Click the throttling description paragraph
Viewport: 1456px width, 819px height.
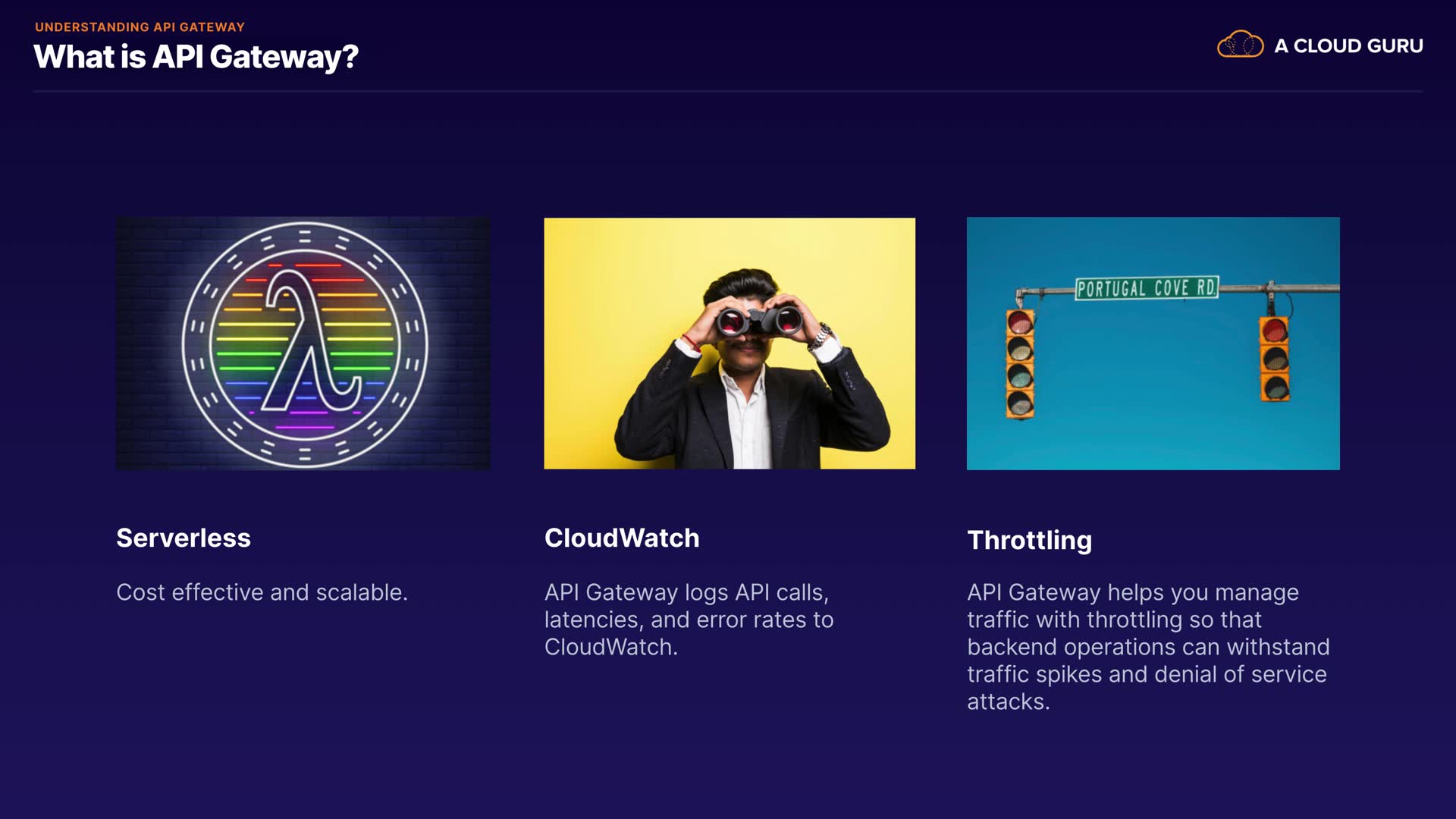1148,647
